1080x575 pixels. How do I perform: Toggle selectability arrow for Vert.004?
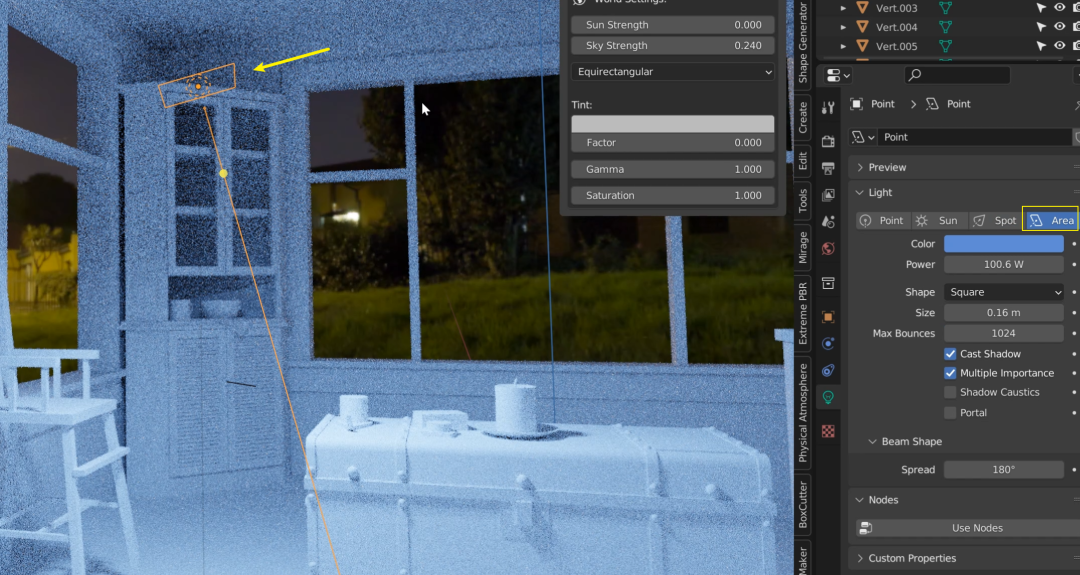pos(1041,27)
